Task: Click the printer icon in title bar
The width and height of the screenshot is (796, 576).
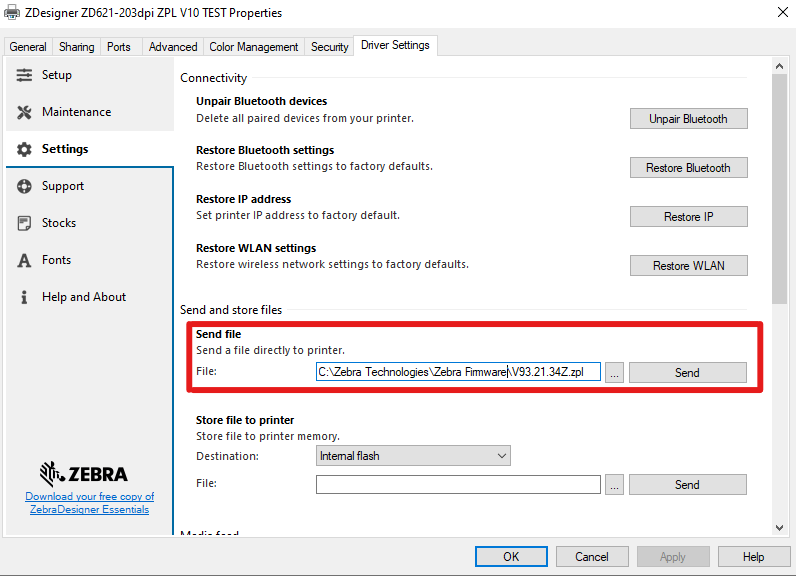Action: pos(12,13)
